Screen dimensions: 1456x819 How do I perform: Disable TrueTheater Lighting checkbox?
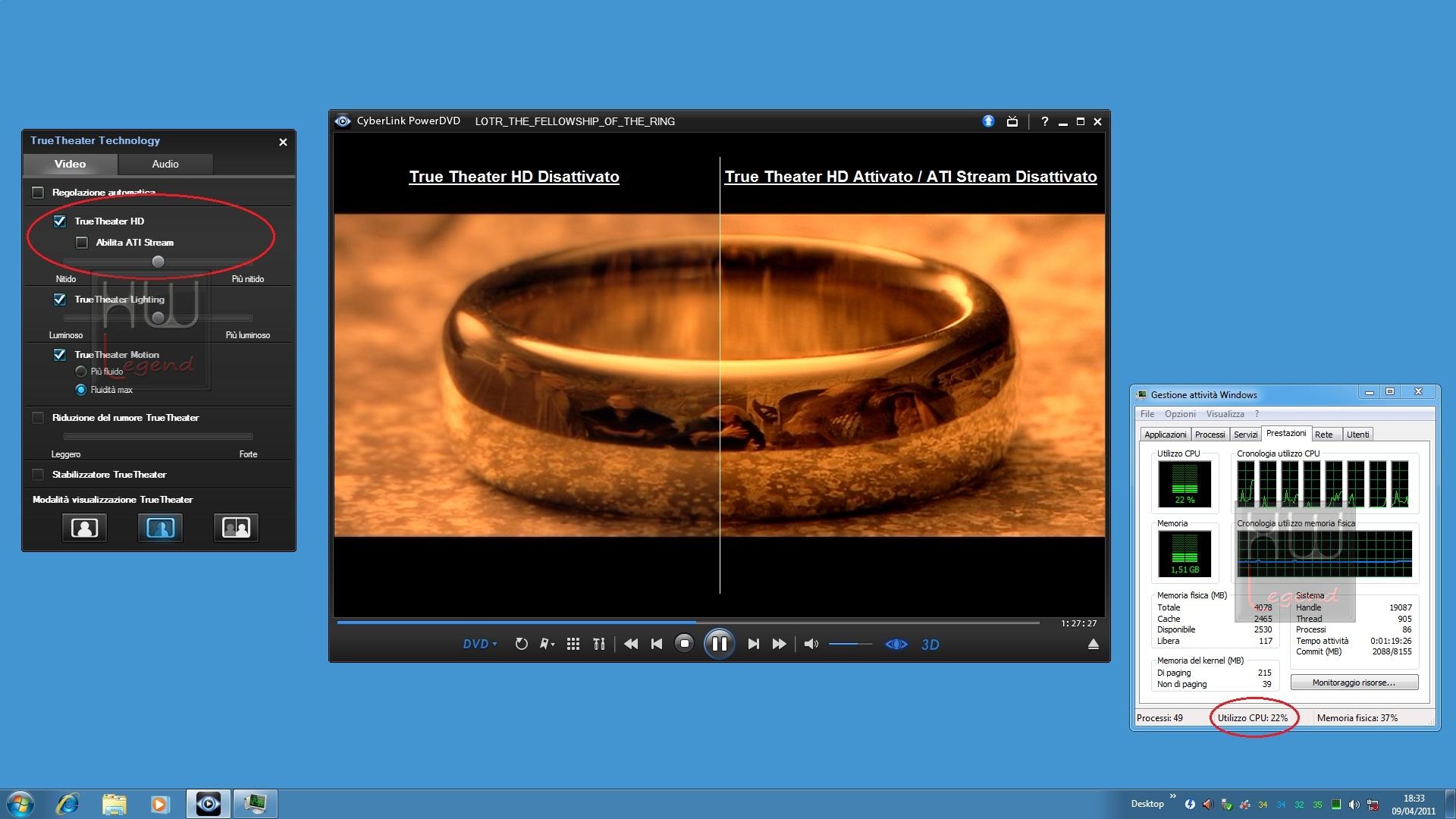click(x=60, y=300)
